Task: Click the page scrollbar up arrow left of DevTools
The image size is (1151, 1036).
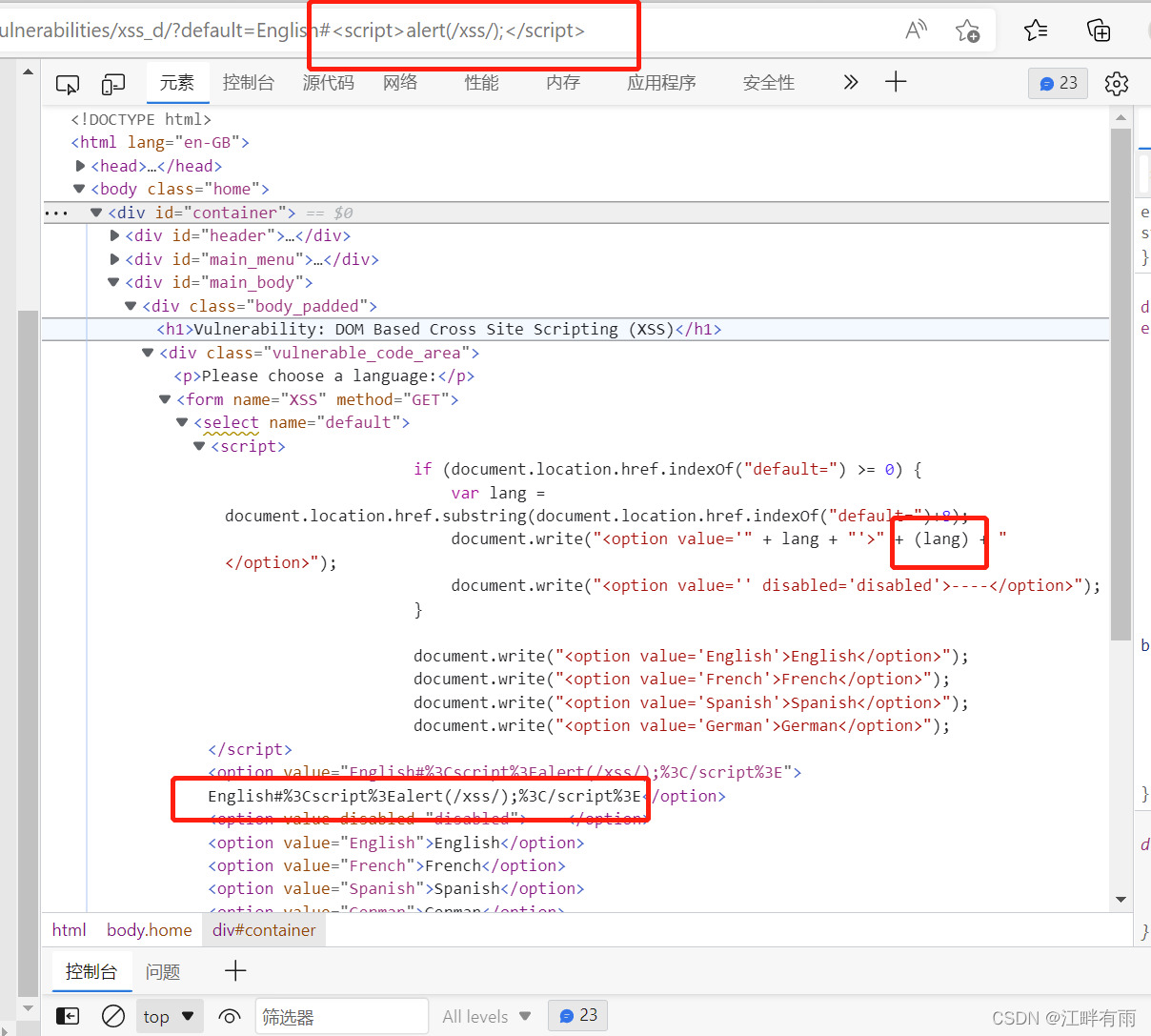Action: (29, 71)
